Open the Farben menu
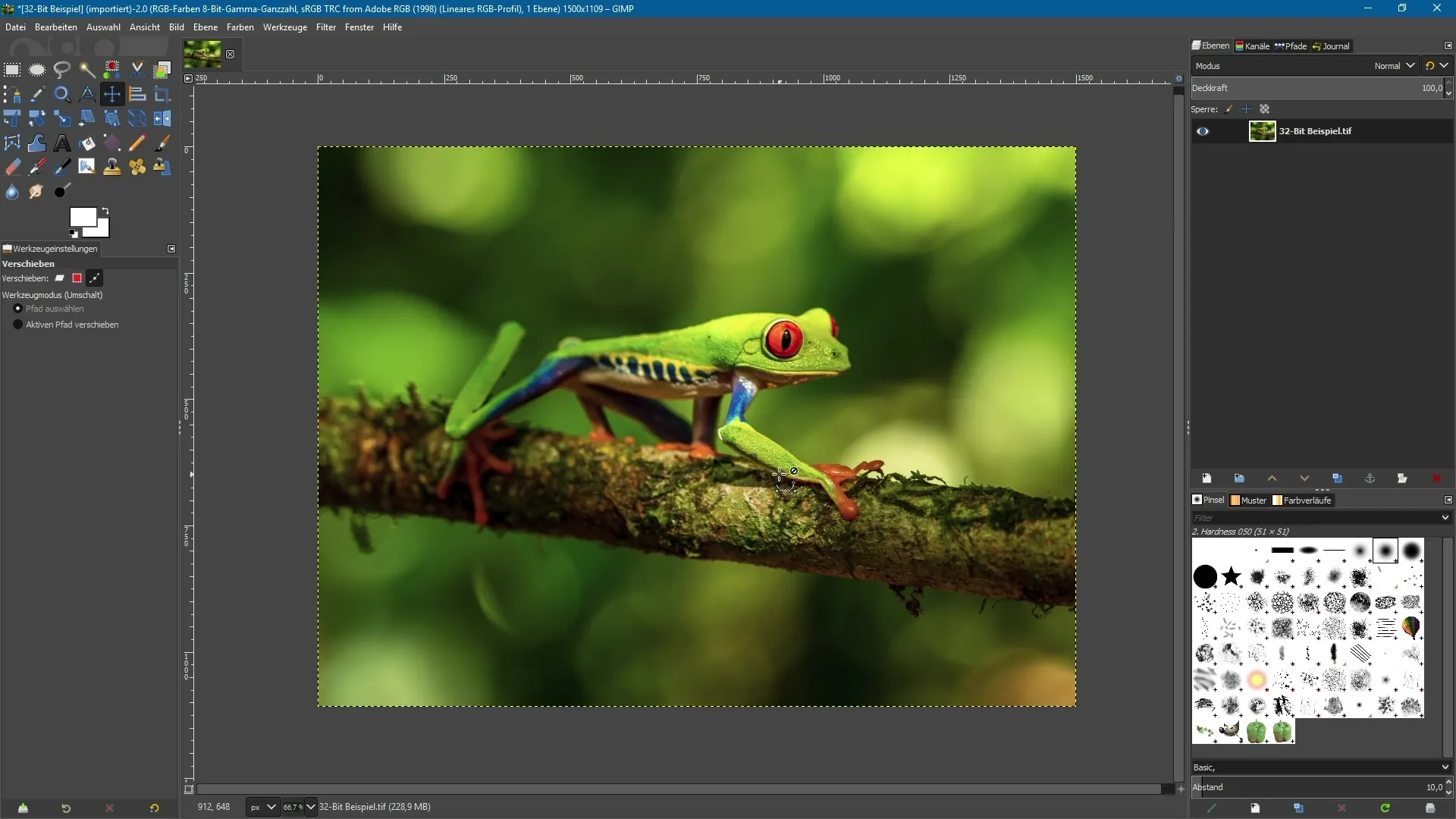 tap(240, 27)
